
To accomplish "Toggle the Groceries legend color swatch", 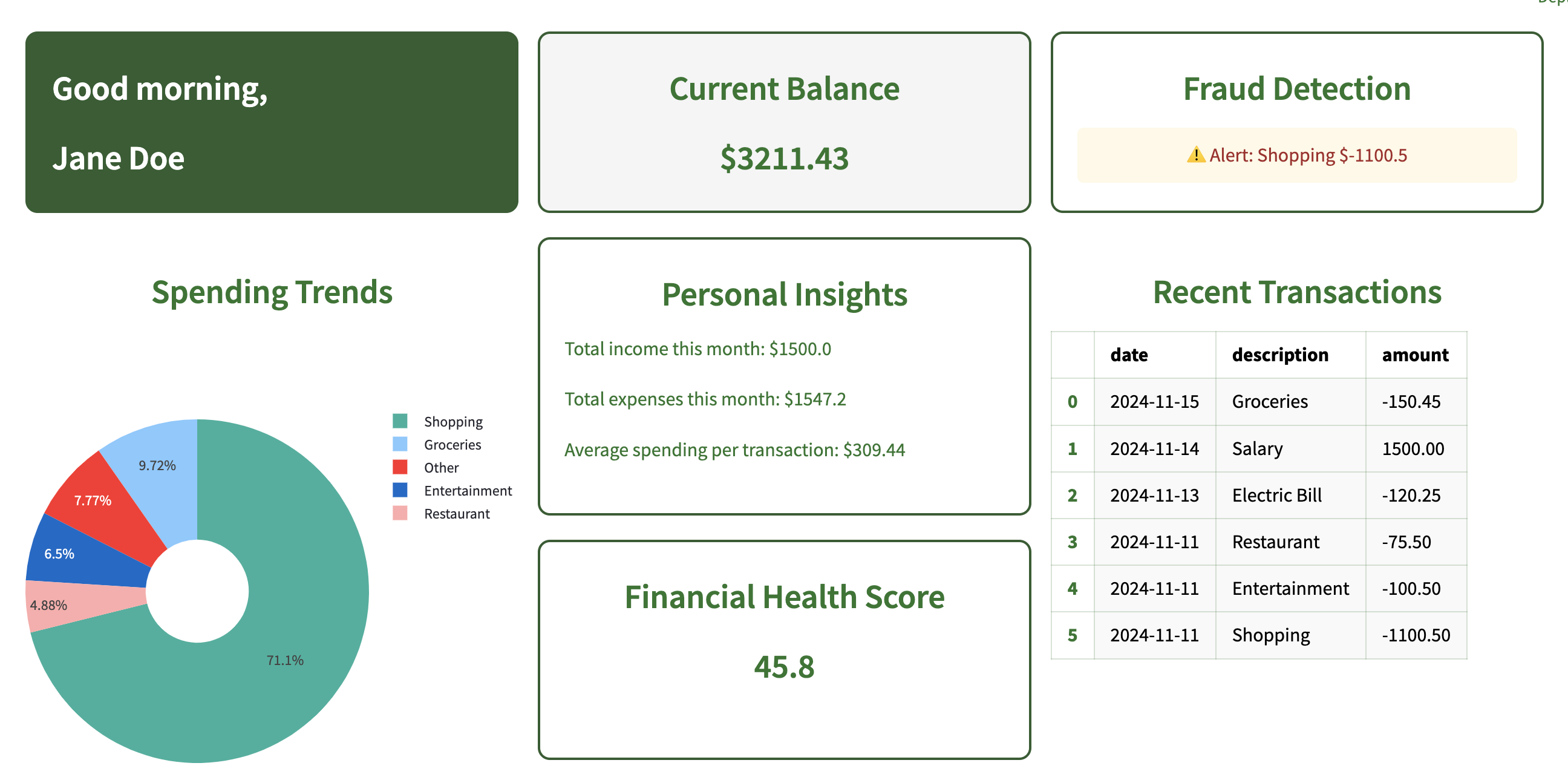I will click(400, 445).
